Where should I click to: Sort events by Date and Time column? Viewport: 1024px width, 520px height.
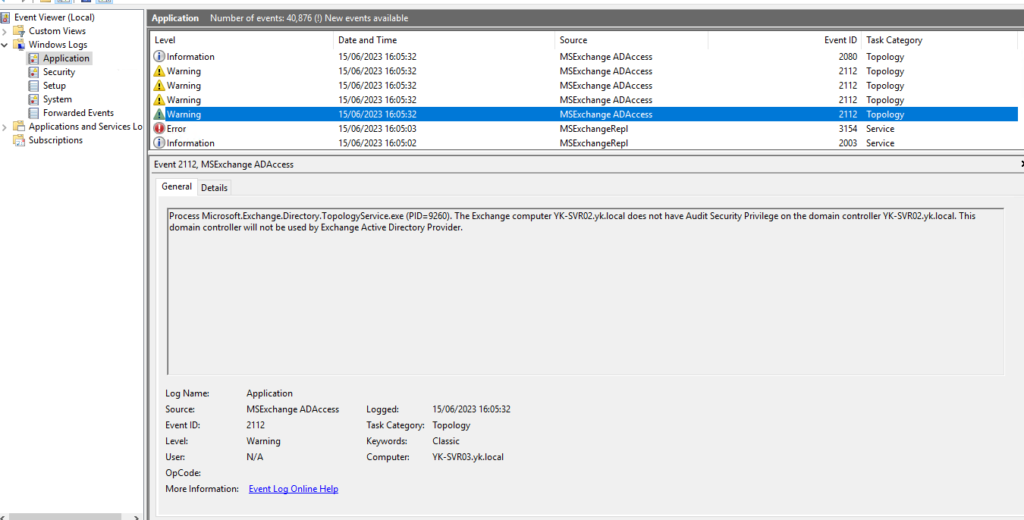point(444,40)
